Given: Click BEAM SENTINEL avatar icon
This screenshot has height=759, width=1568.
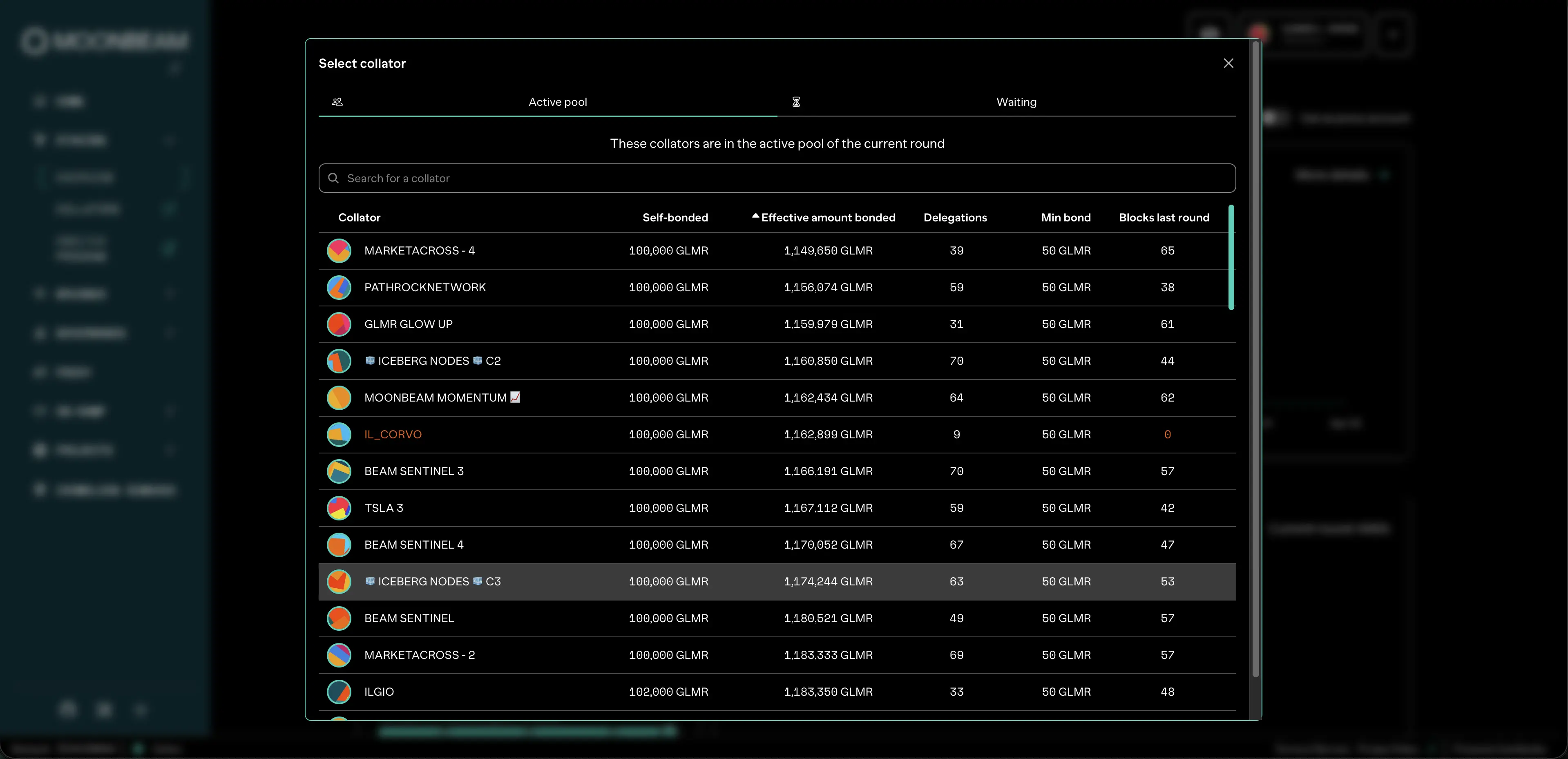Looking at the screenshot, I should click(339, 618).
